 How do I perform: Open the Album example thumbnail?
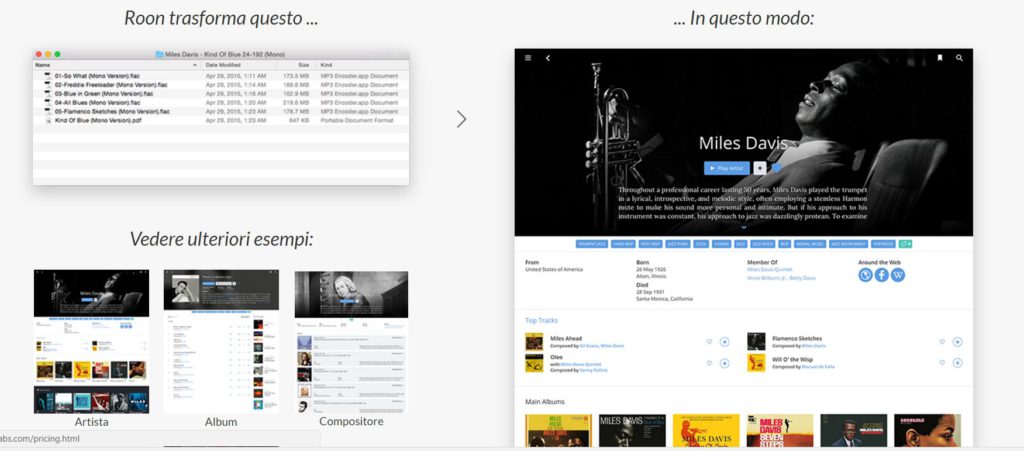[x=221, y=341]
